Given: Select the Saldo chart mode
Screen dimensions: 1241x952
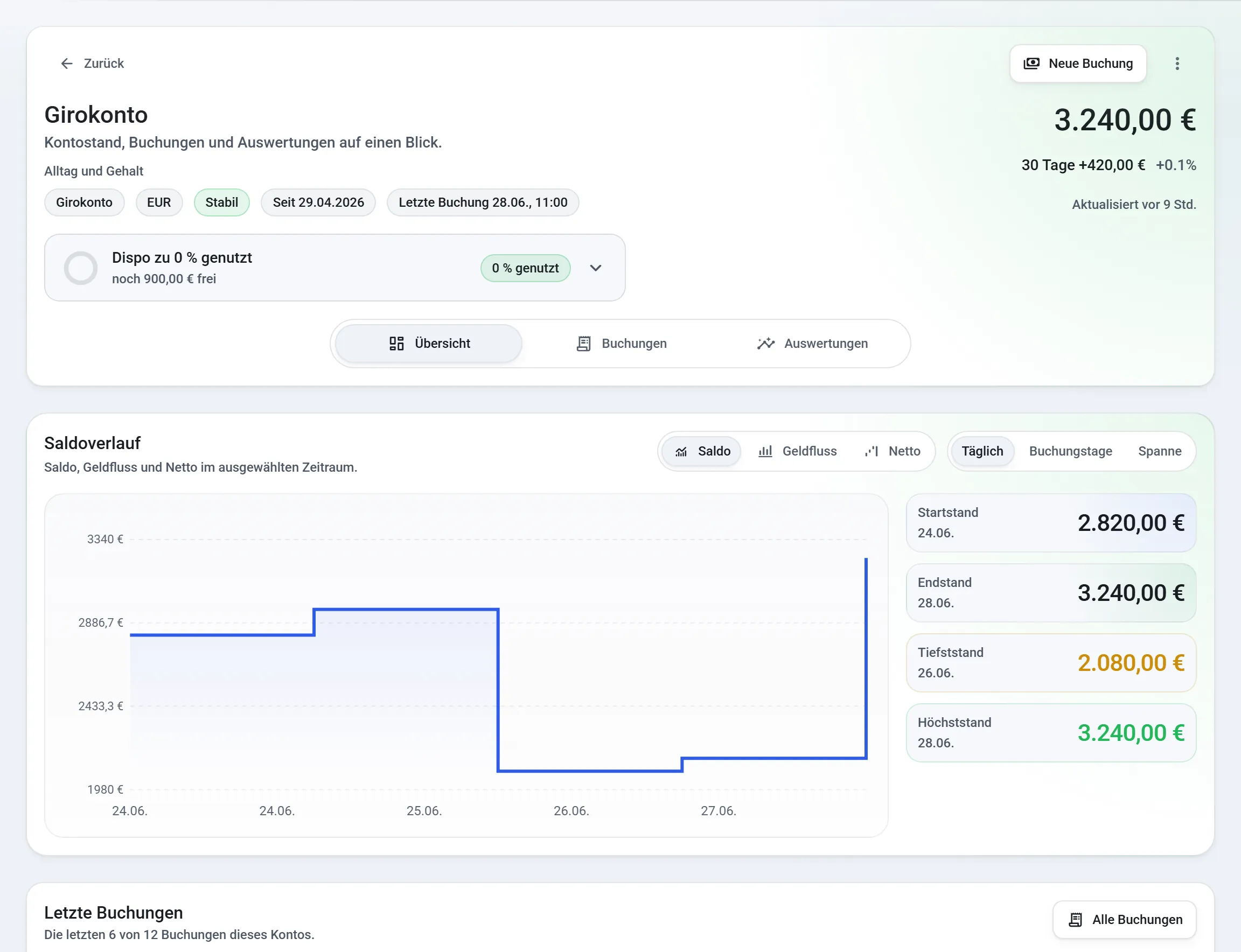Looking at the screenshot, I should (702, 451).
